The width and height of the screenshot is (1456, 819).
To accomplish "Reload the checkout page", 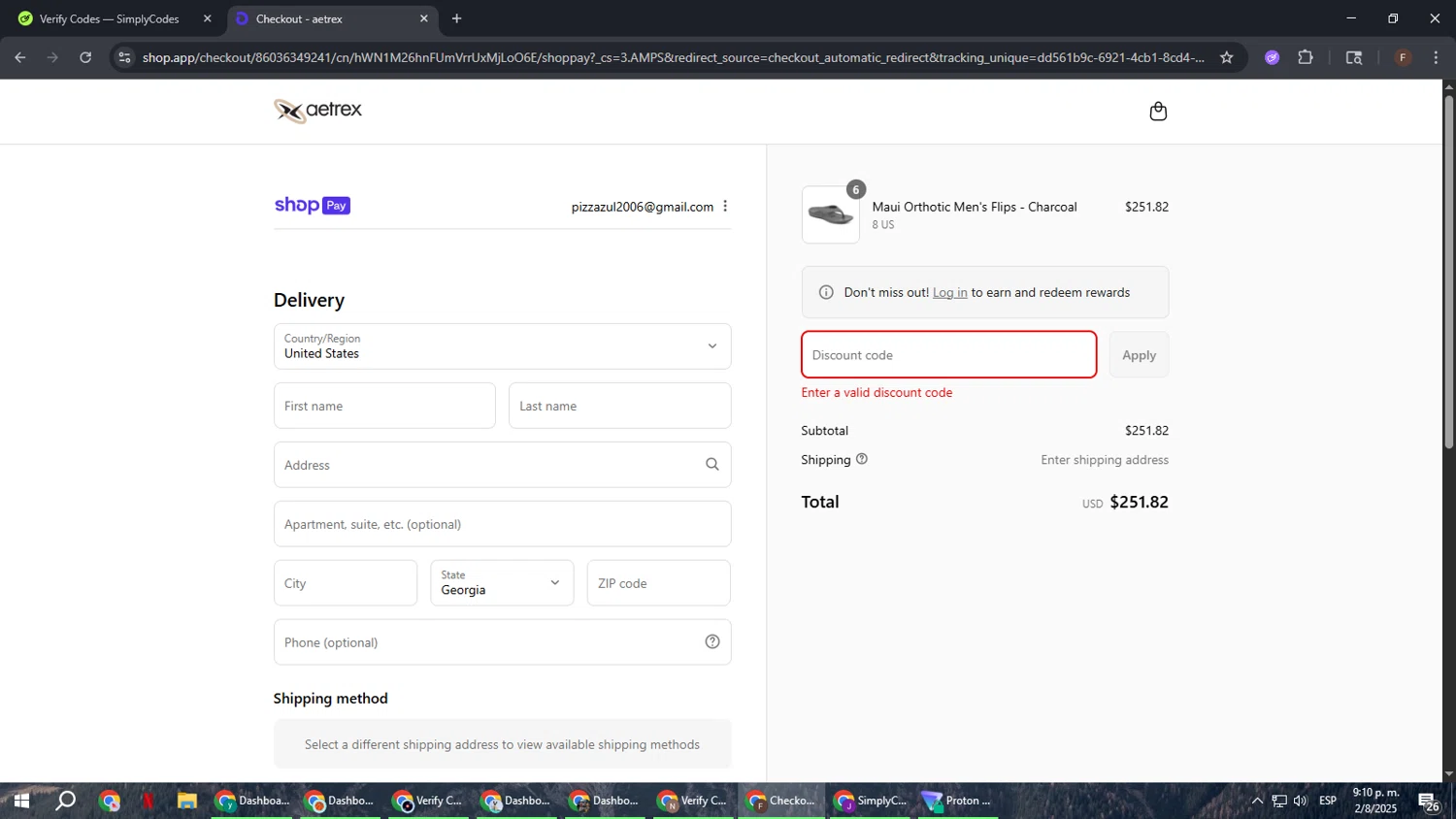I will [x=85, y=57].
